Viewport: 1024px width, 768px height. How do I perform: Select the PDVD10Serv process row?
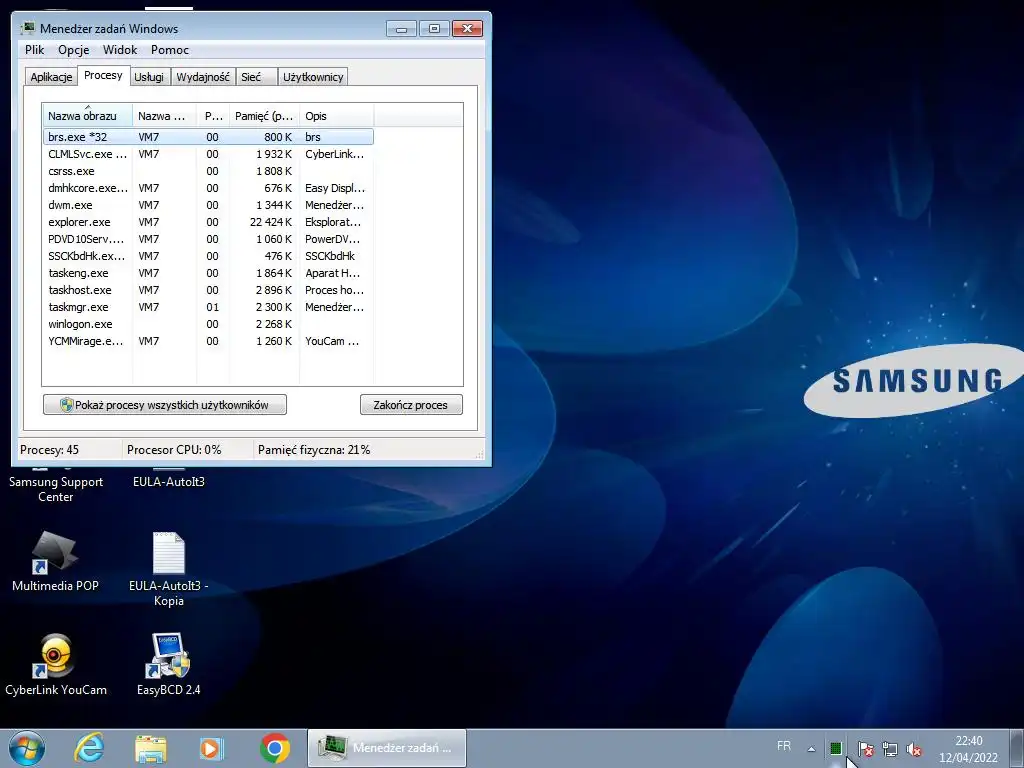point(208,239)
